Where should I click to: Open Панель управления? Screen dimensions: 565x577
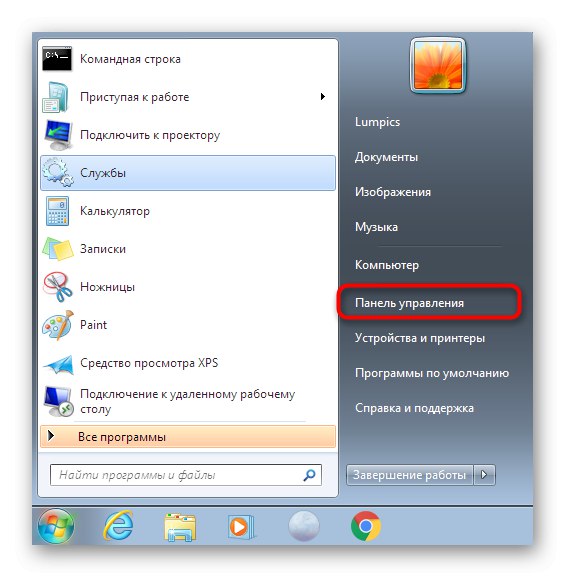[x=409, y=303]
